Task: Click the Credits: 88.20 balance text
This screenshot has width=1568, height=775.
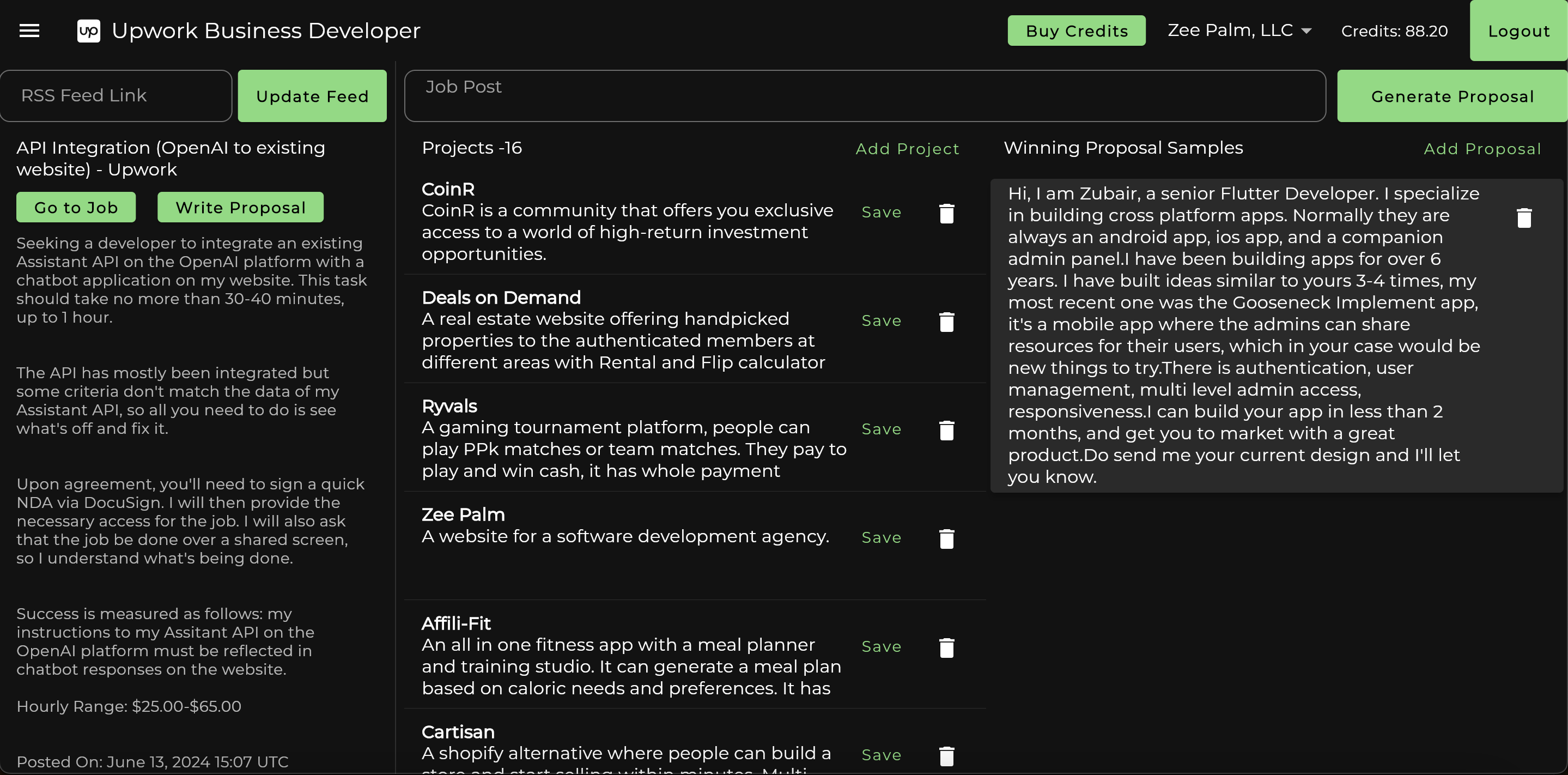Action: 1394,31
